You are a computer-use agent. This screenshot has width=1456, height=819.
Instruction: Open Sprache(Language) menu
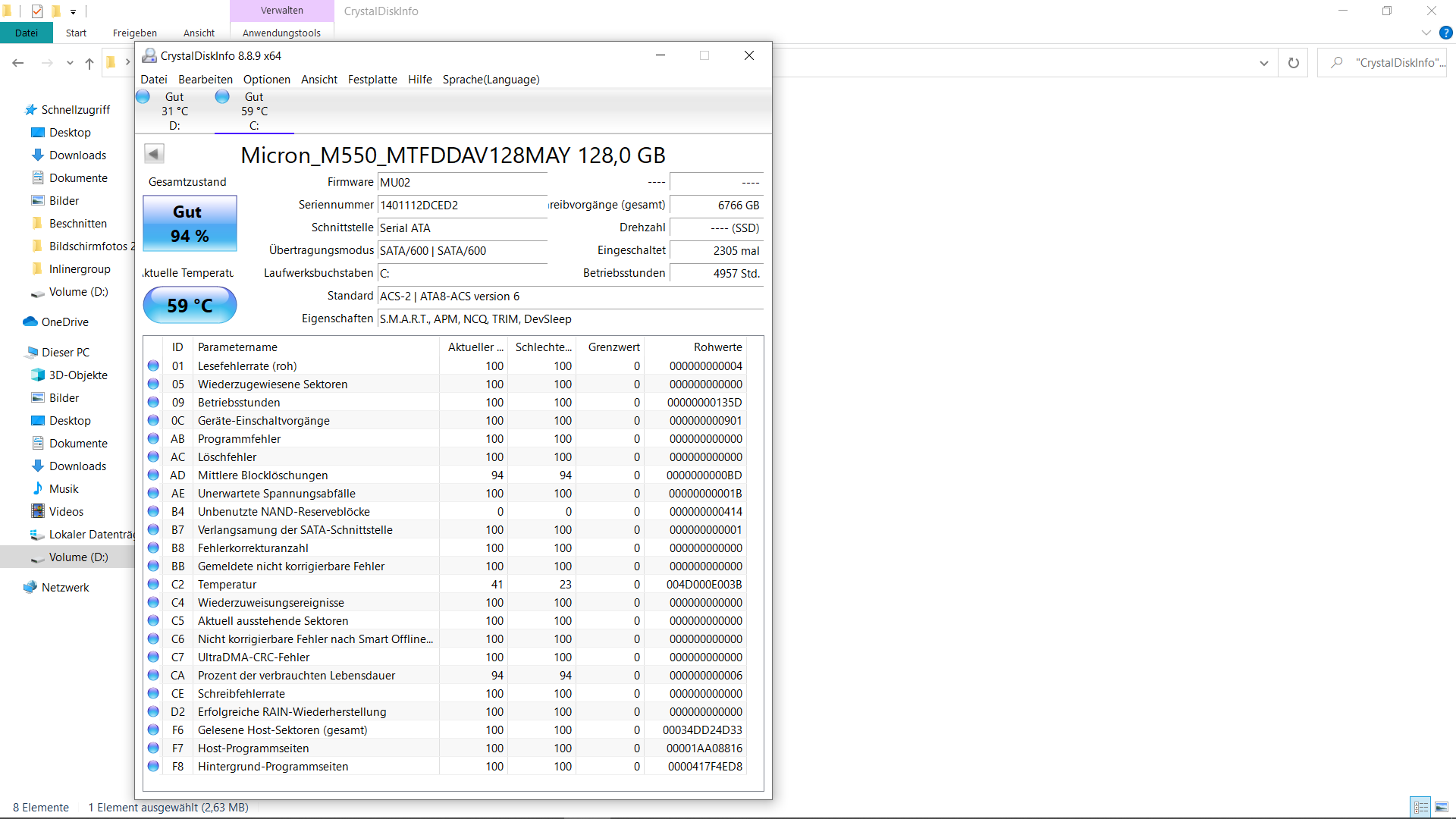point(491,79)
